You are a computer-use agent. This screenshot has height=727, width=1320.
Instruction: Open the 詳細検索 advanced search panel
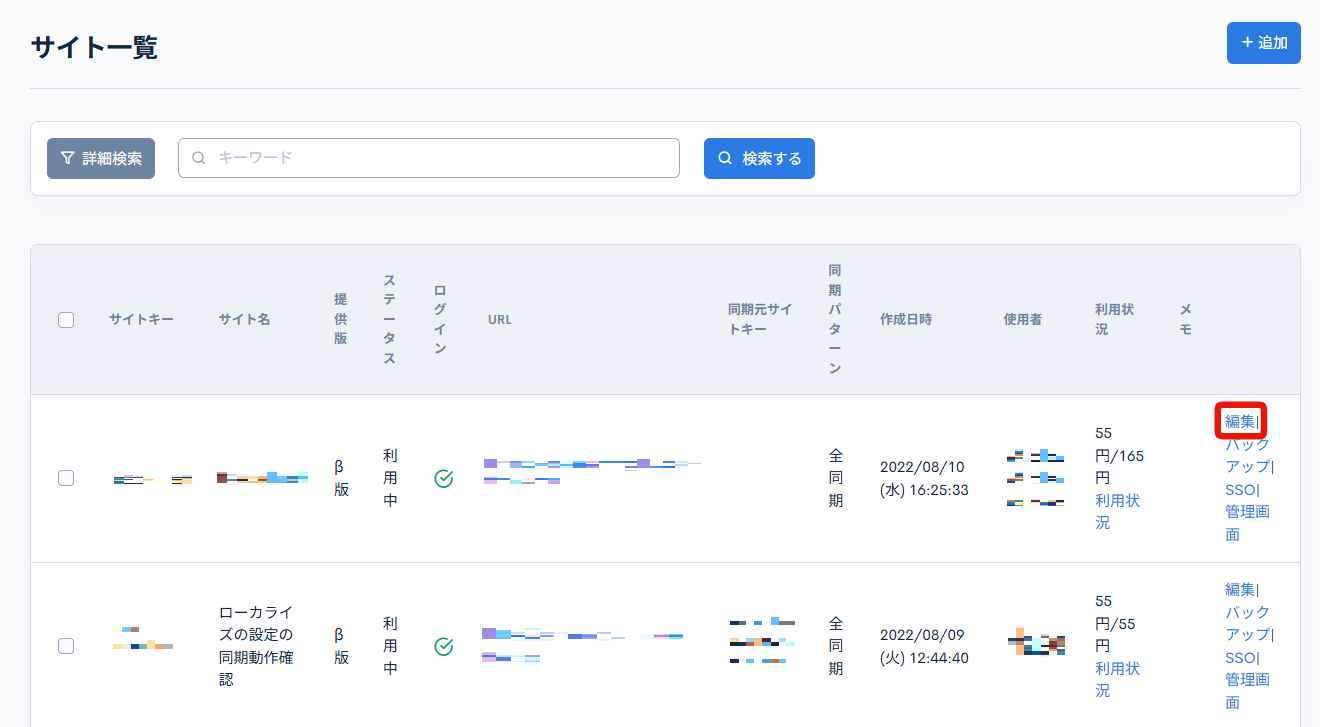point(100,158)
